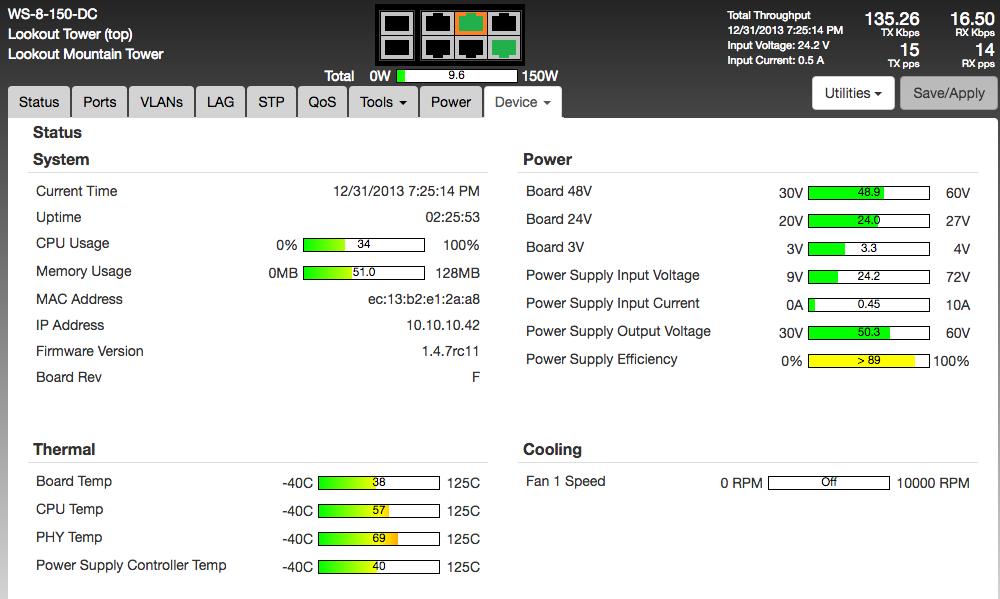Click the CPU Usage progress bar
Screen dimensions: 1000x599
pos(364,245)
